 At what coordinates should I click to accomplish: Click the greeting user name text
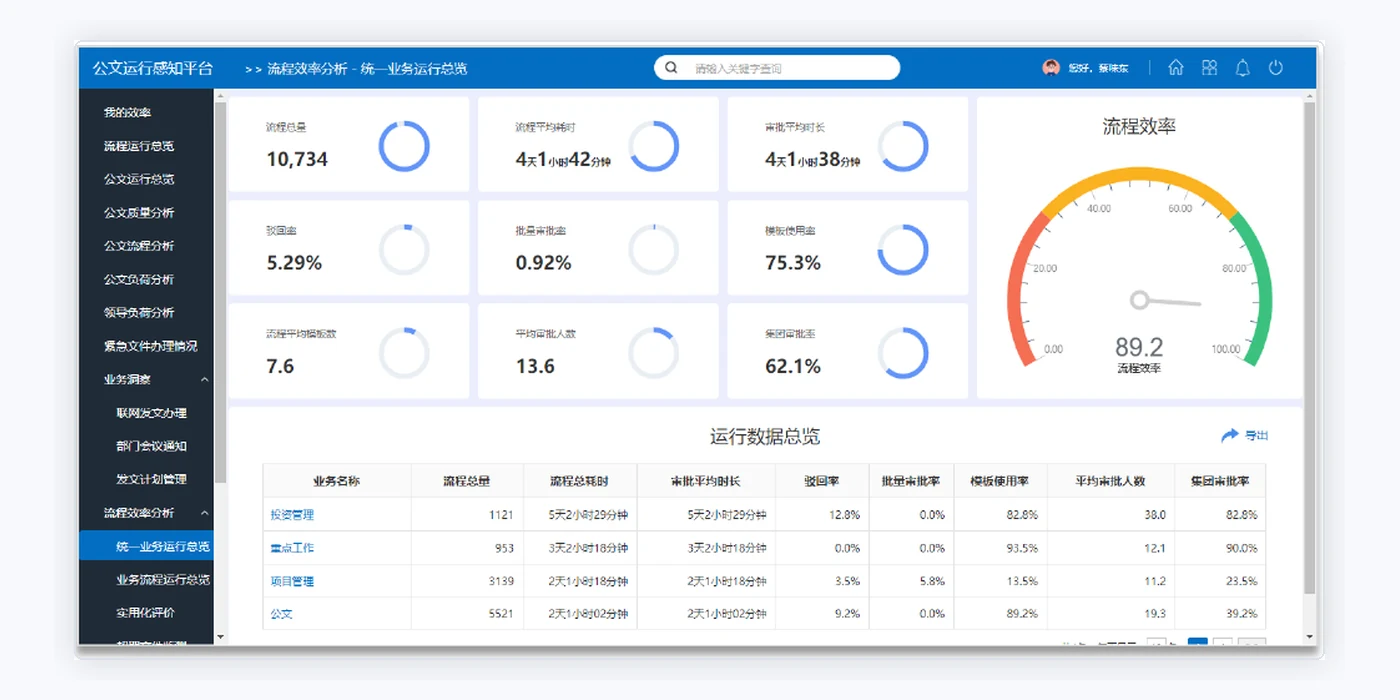(1098, 68)
